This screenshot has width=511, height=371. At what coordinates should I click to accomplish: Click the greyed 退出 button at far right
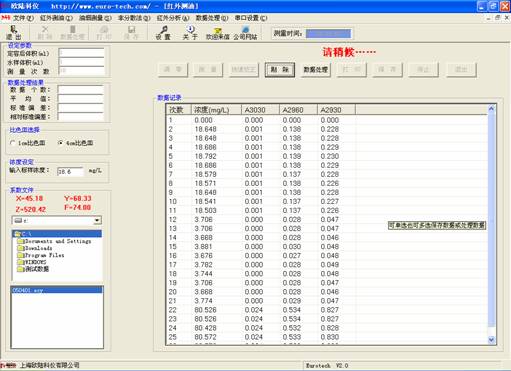point(461,70)
